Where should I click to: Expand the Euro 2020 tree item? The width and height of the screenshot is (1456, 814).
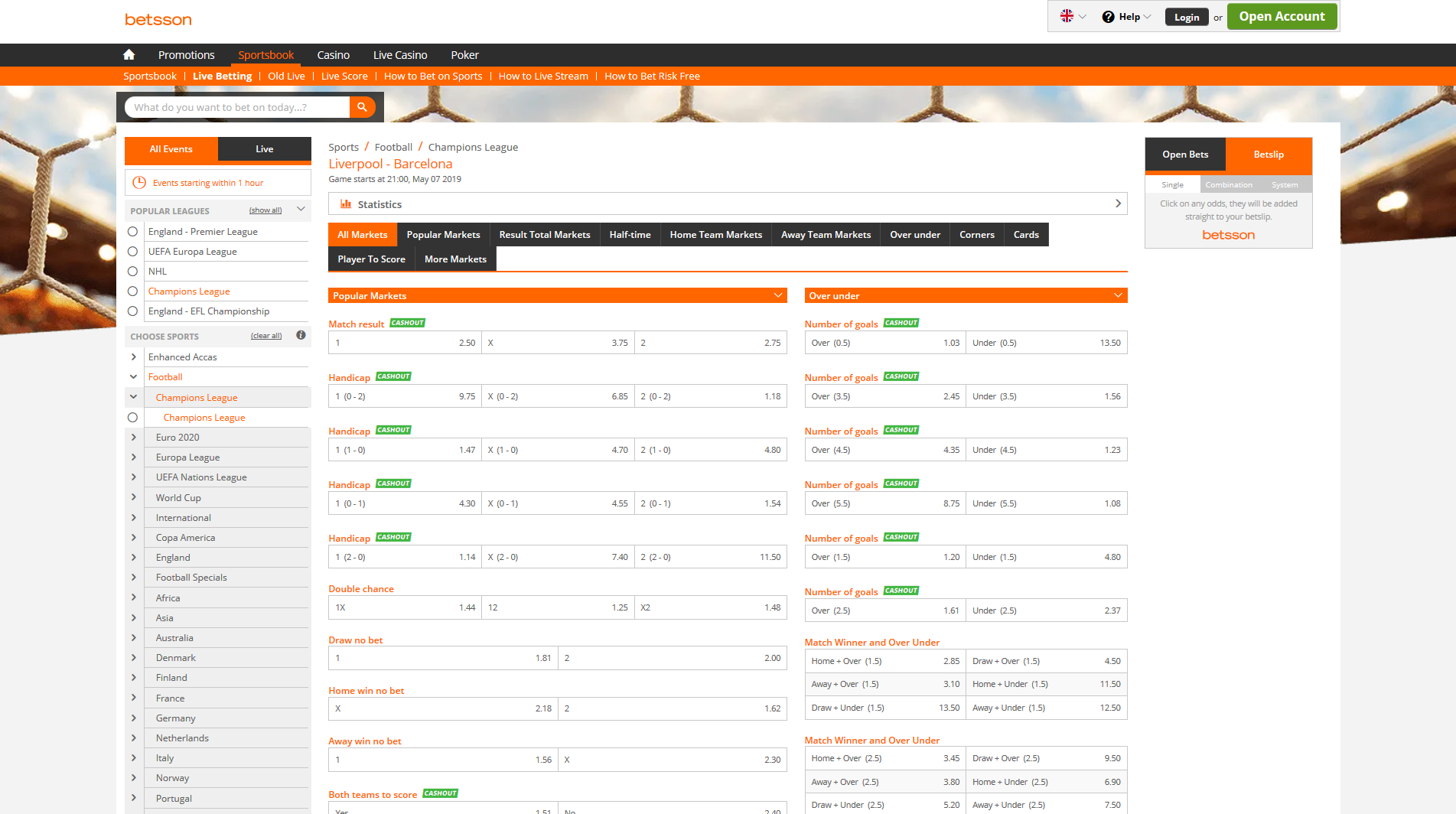tap(133, 438)
